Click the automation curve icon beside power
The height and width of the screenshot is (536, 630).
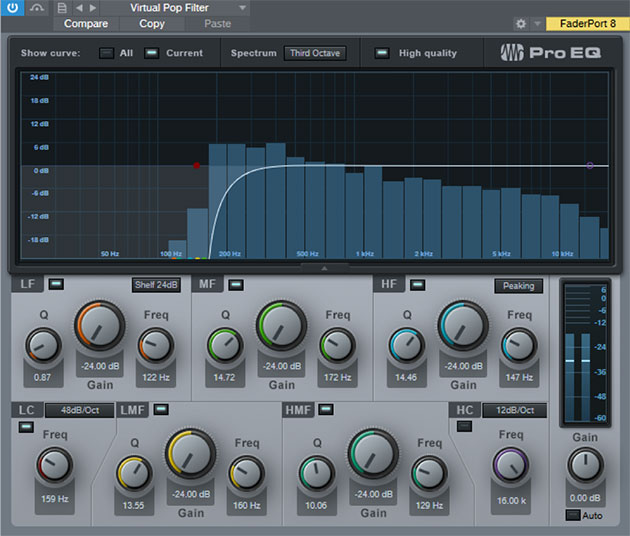(38, 8)
